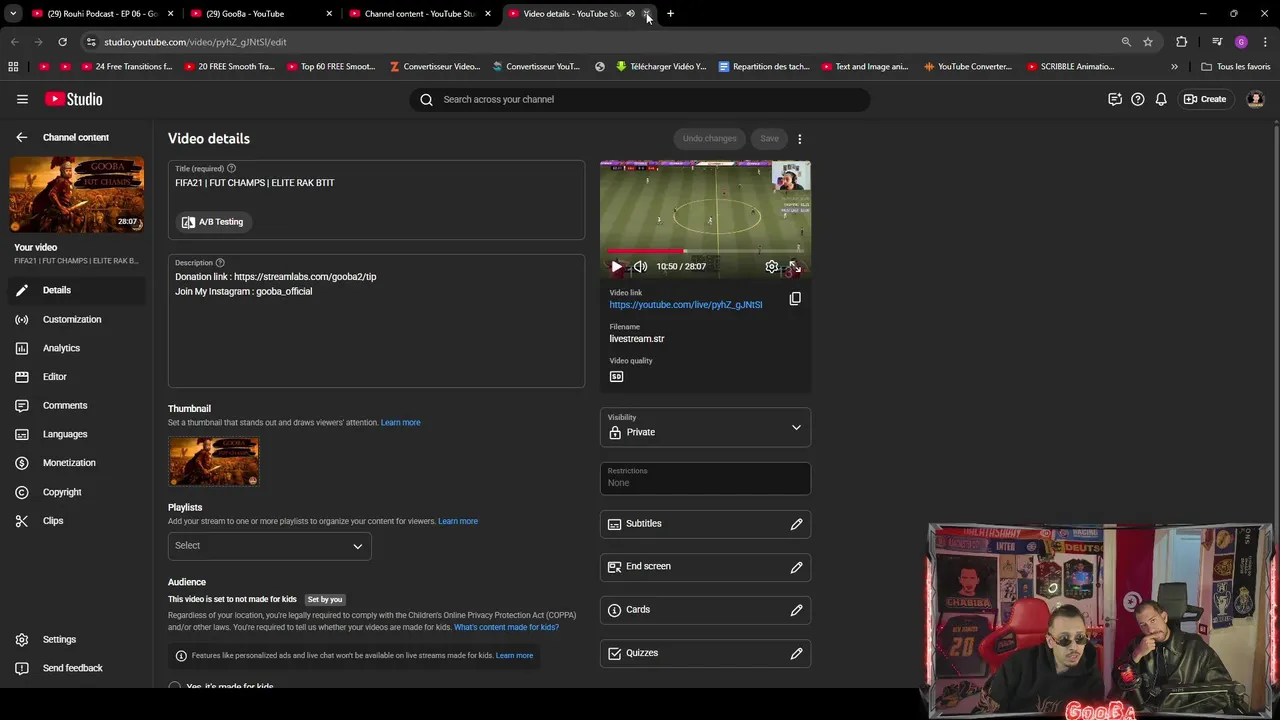Open a new browser tab
The width and height of the screenshot is (1280, 720).
coord(670,14)
